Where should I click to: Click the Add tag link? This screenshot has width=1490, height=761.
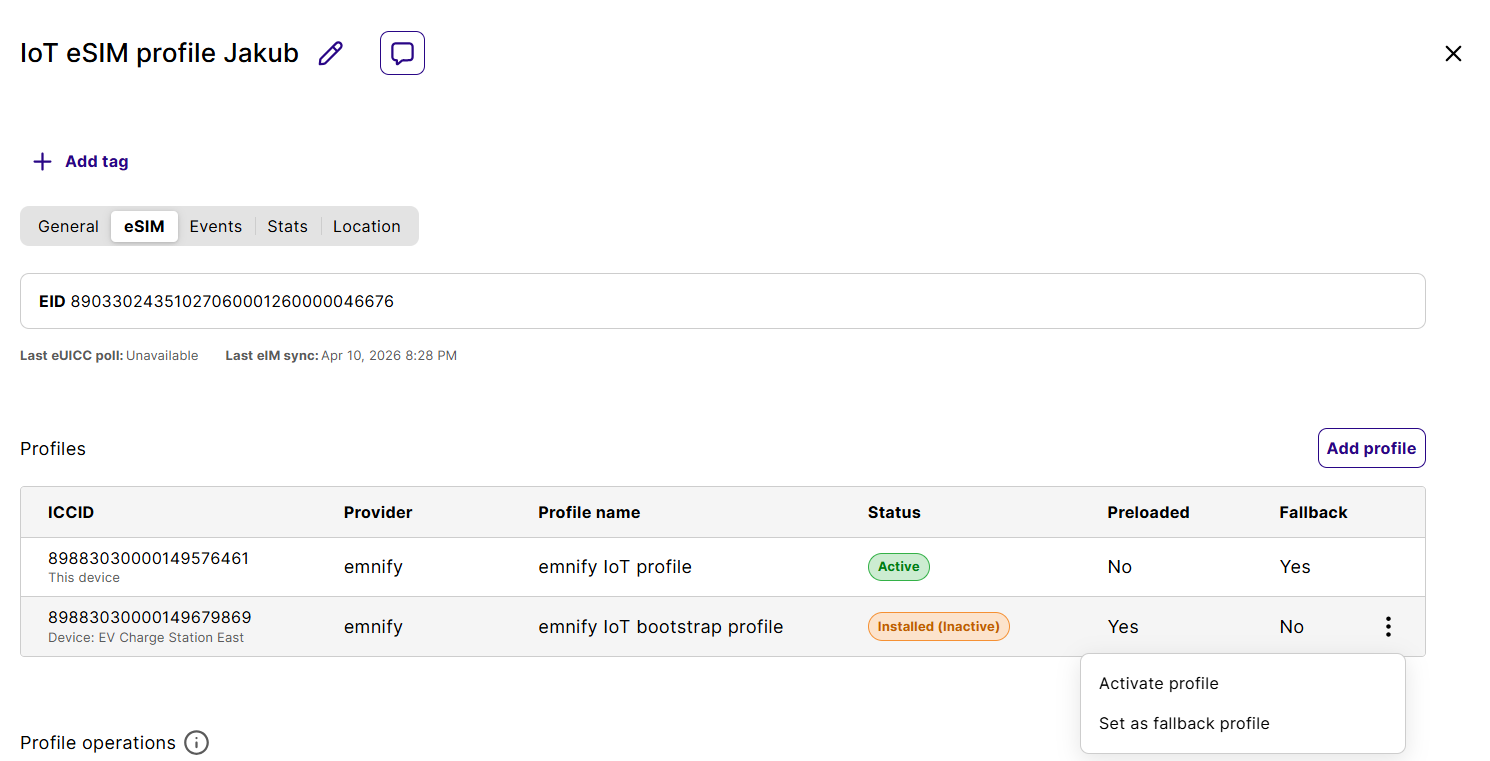tap(97, 162)
